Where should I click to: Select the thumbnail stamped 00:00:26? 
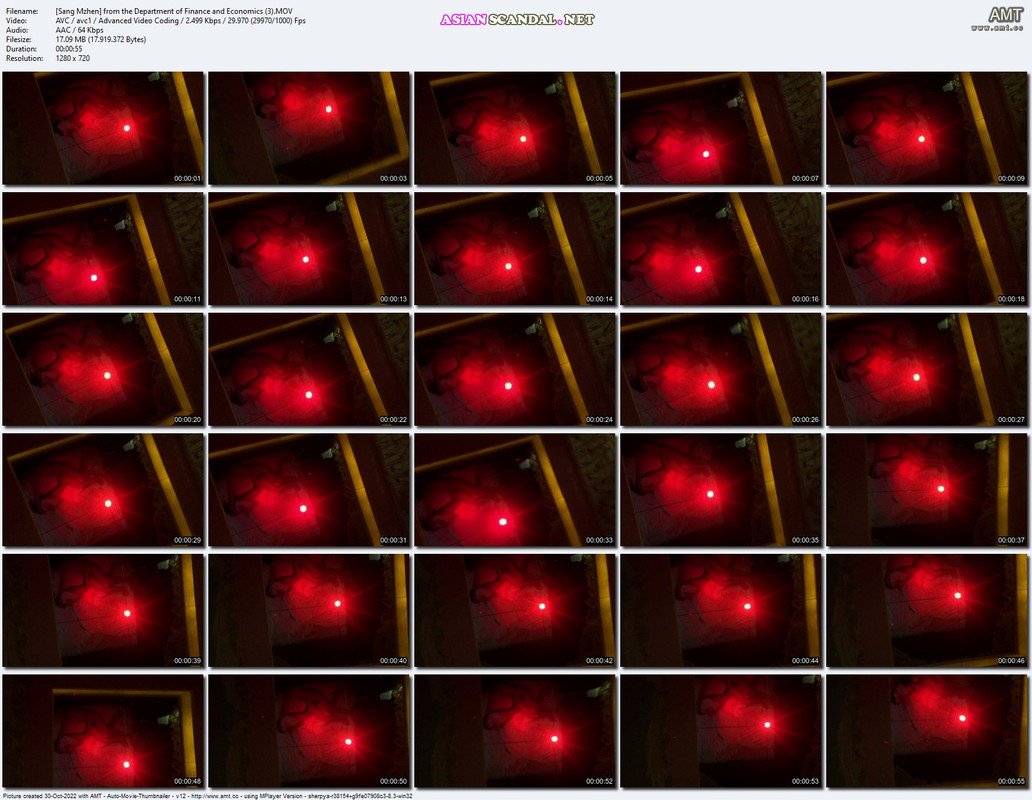pyautogui.click(x=721, y=369)
